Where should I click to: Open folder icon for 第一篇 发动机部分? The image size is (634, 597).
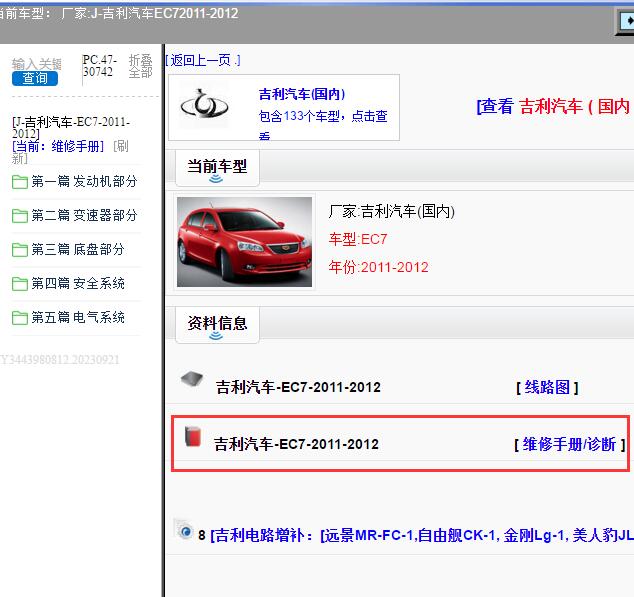[x=19, y=182]
